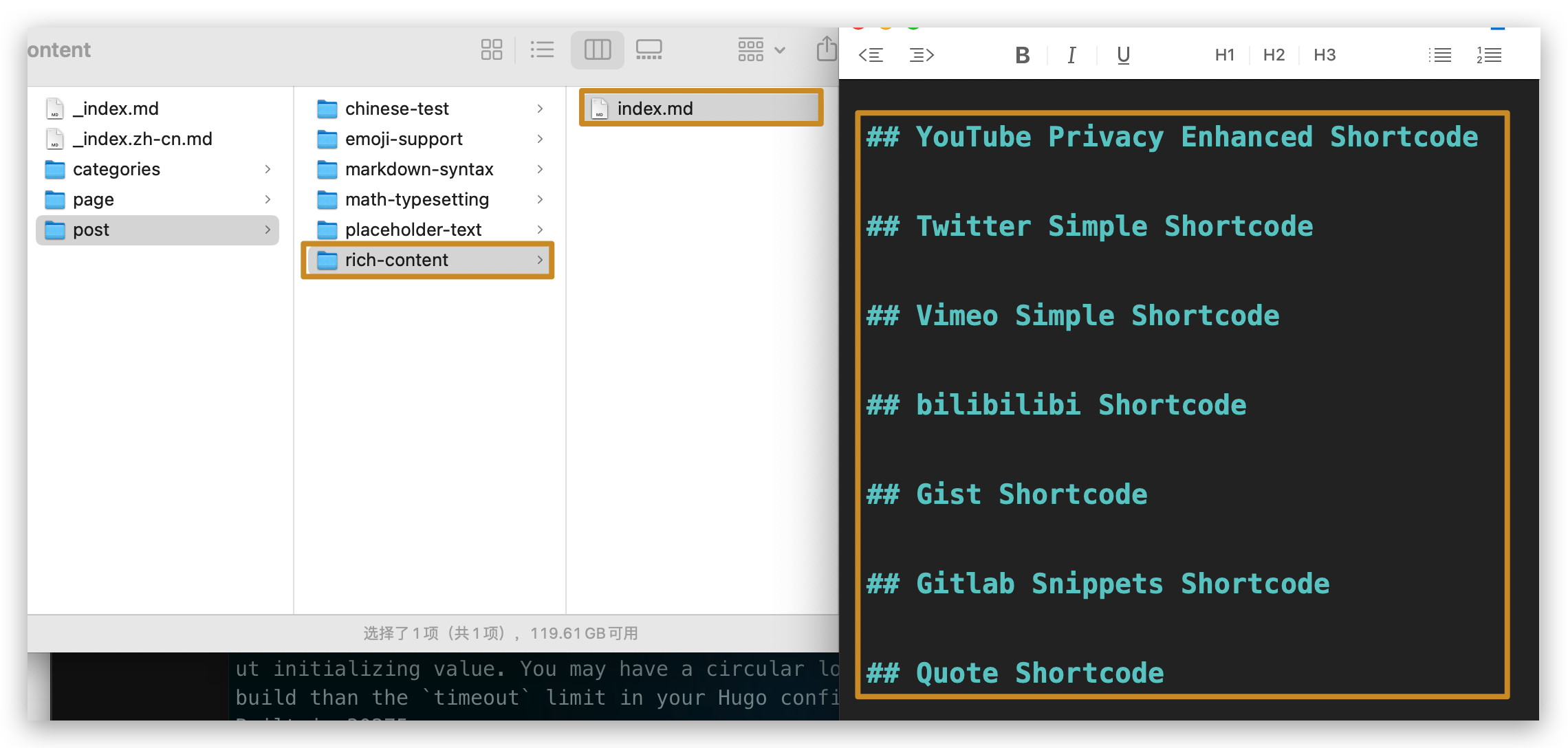Open the emoji-support folder
Viewport: 1568px width, 748px height.
[404, 139]
